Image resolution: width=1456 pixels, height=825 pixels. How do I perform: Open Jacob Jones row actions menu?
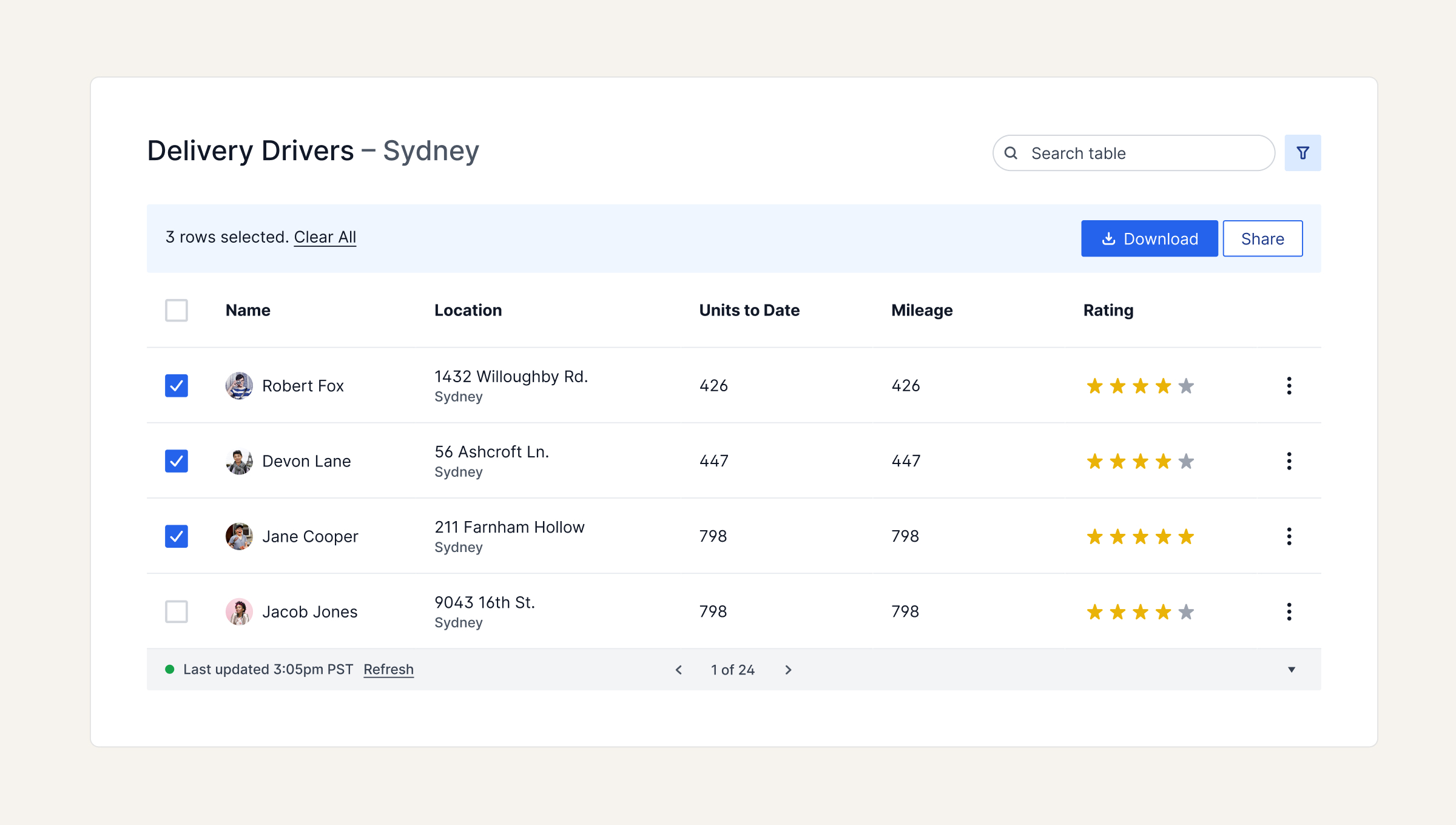point(1289,611)
